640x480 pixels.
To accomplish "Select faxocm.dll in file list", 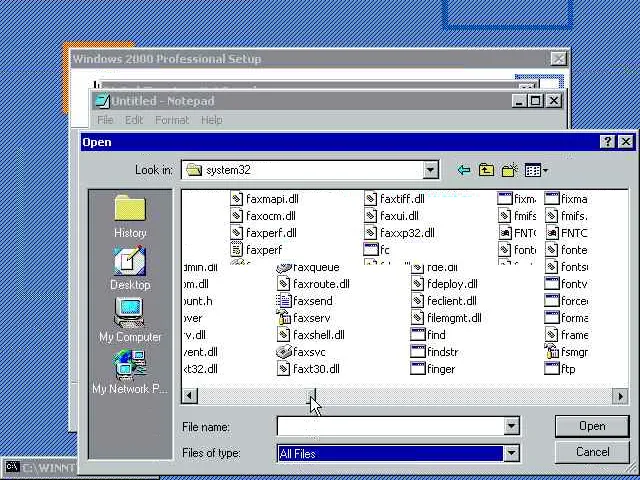I will tap(263, 216).
